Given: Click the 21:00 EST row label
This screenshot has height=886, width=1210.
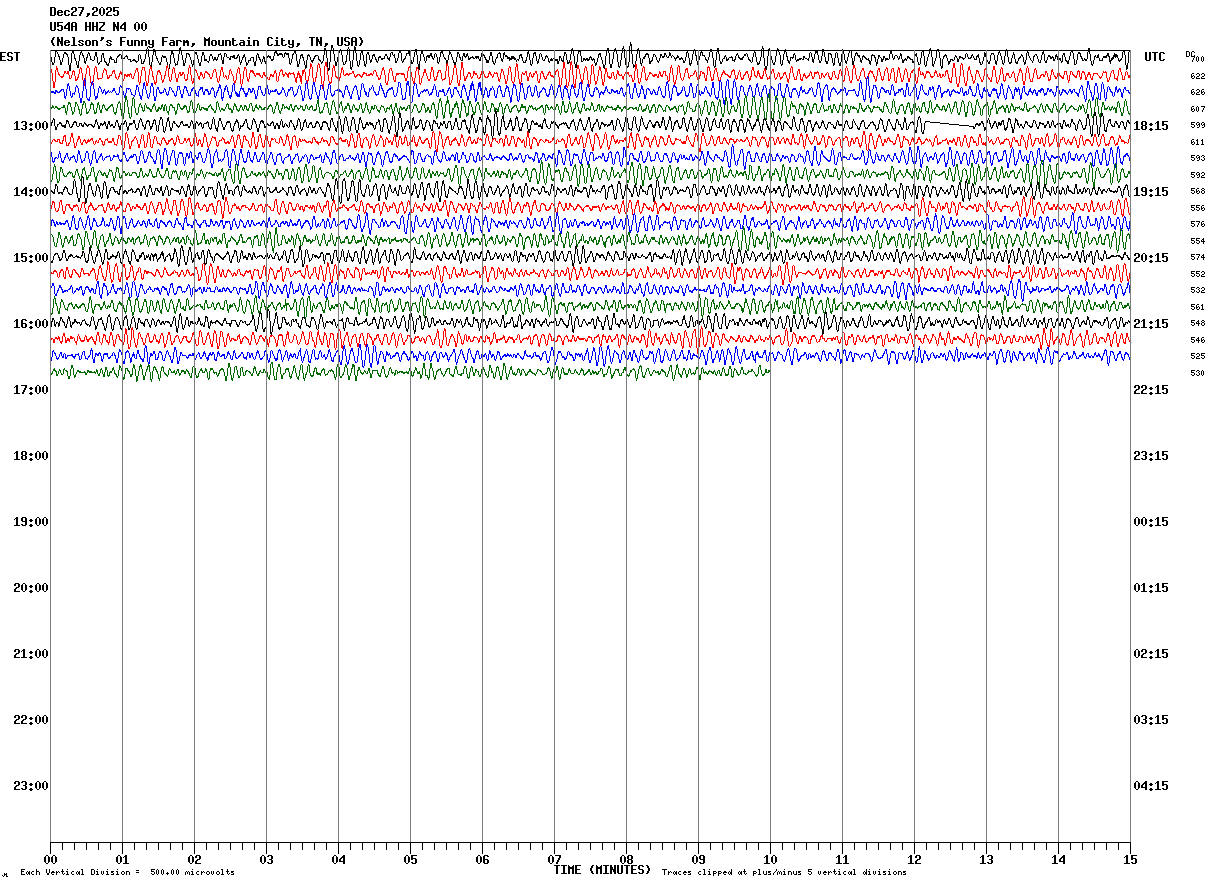Looking at the screenshot, I should click(x=31, y=653).
